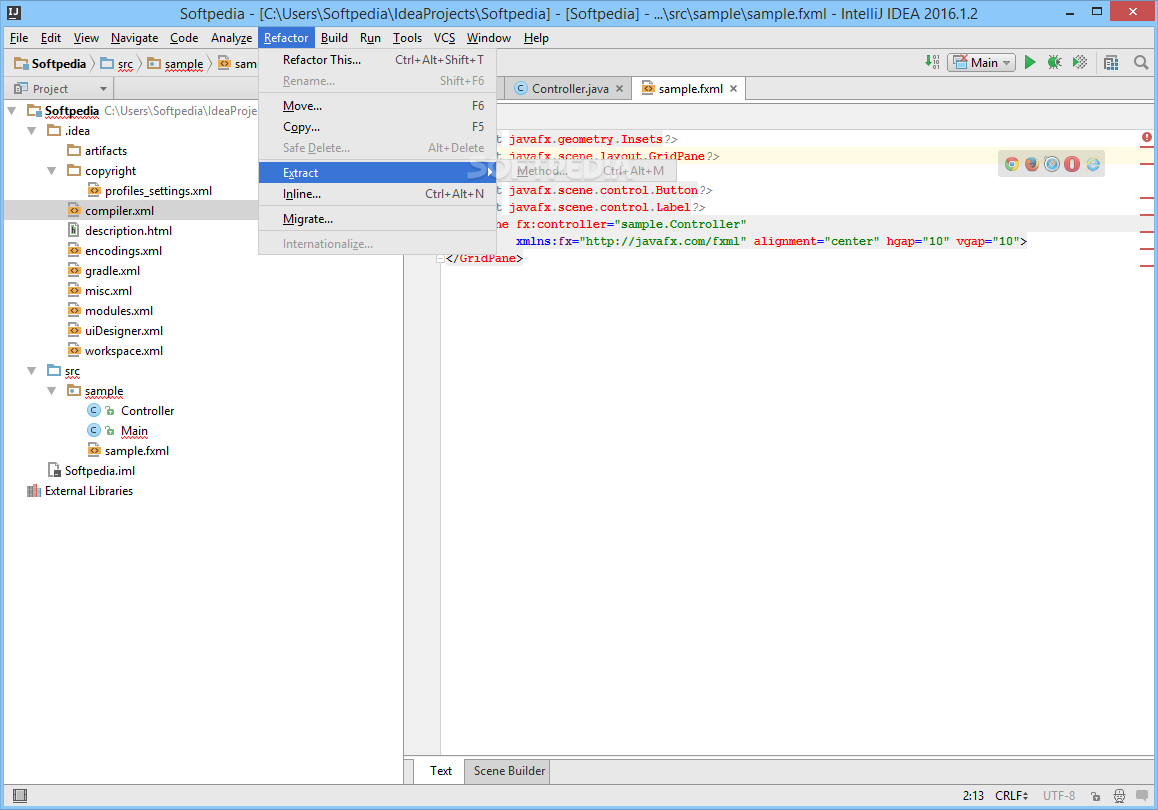Click the 2:13 cursor position indicator
1158x810 pixels.
(x=973, y=796)
